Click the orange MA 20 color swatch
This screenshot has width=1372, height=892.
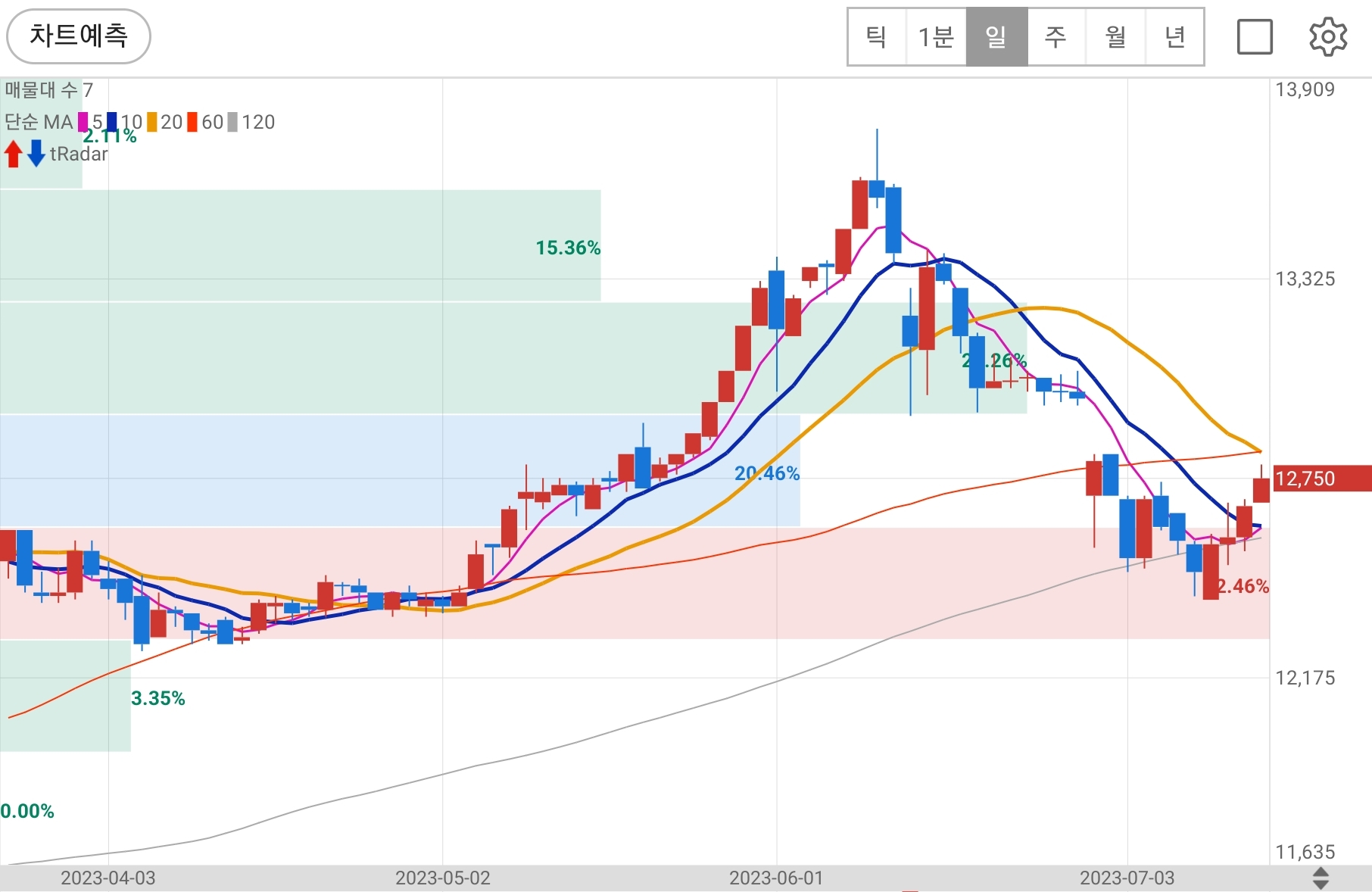click(152, 122)
